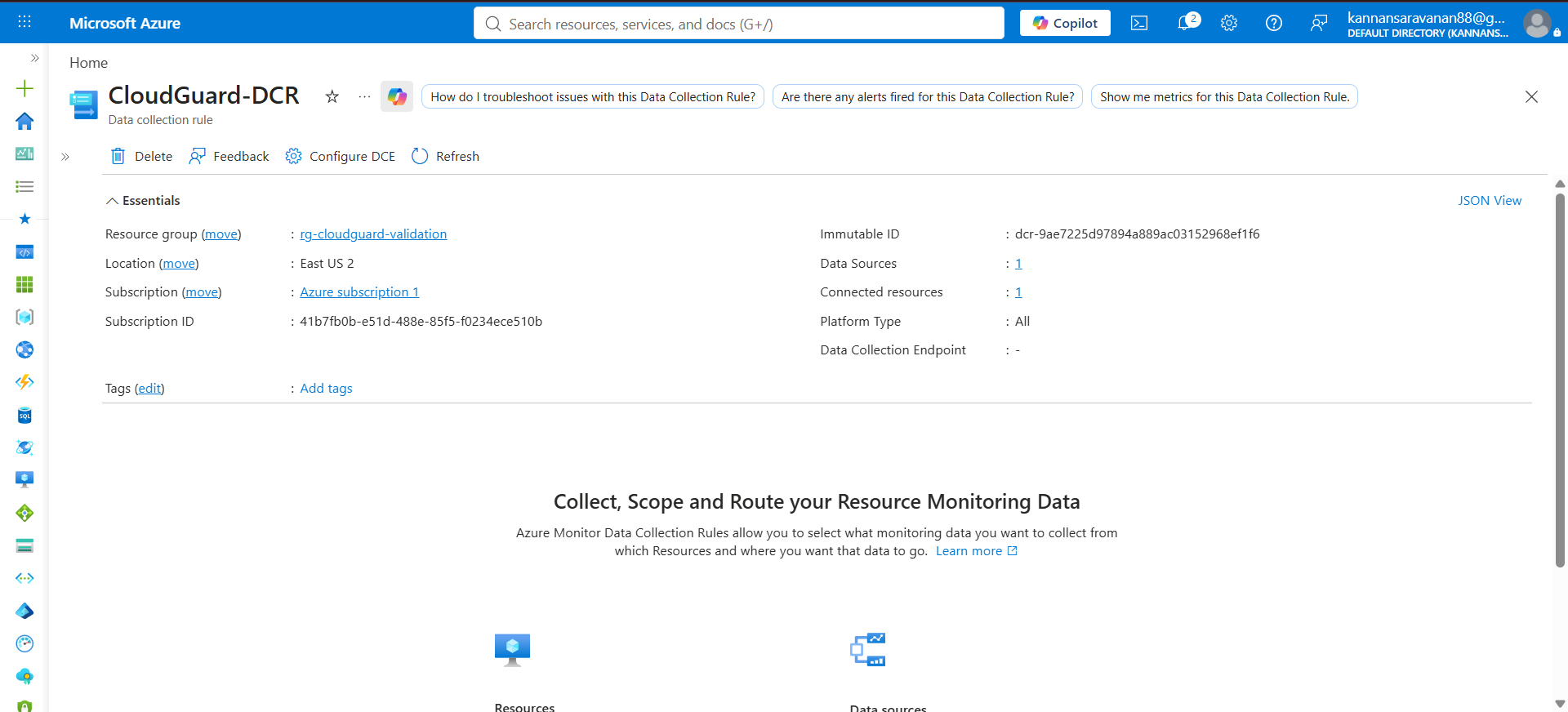Refresh the data collection rule page
Image resolution: width=1568 pixels, height=712 pixels.
coord(446,156)
